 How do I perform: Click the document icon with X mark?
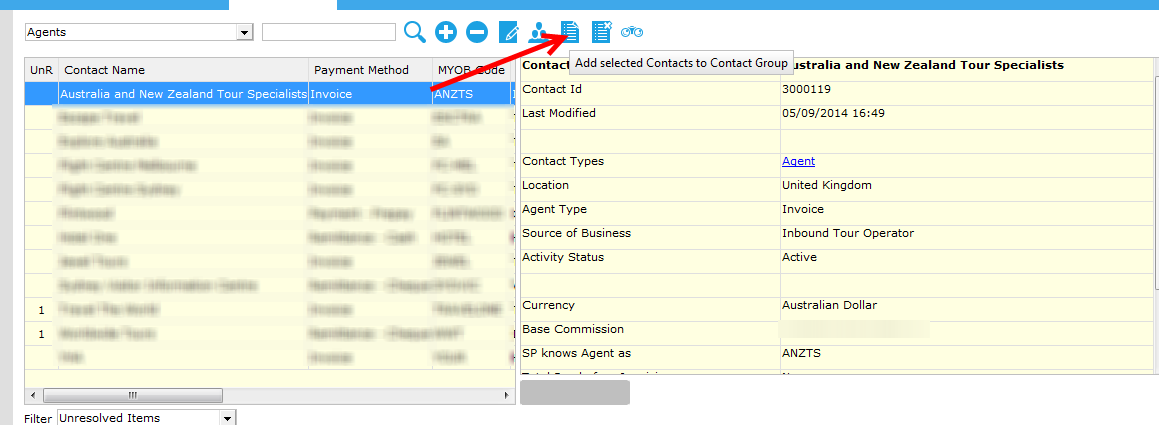pyautogui.click(x=601, y=32)
